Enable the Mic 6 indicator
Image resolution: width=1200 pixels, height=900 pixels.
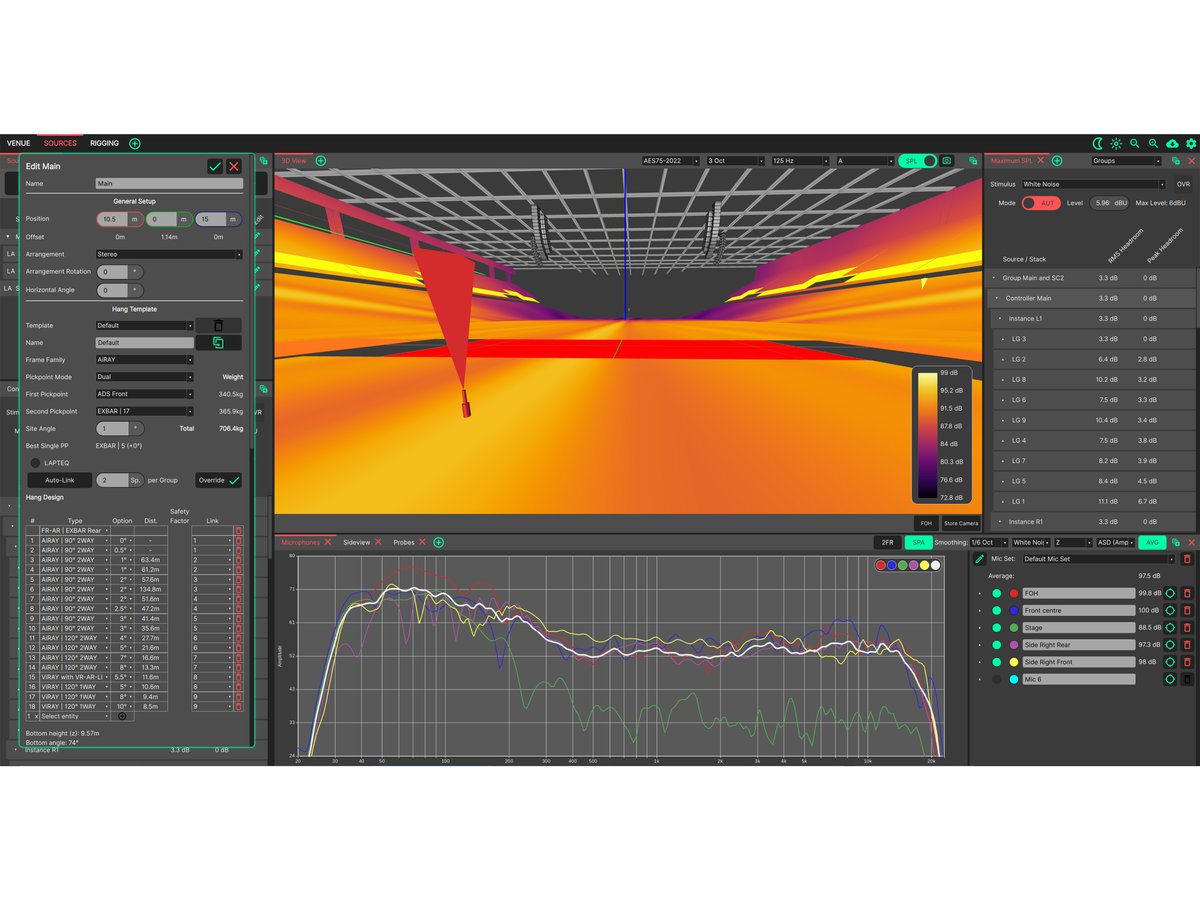997,679
